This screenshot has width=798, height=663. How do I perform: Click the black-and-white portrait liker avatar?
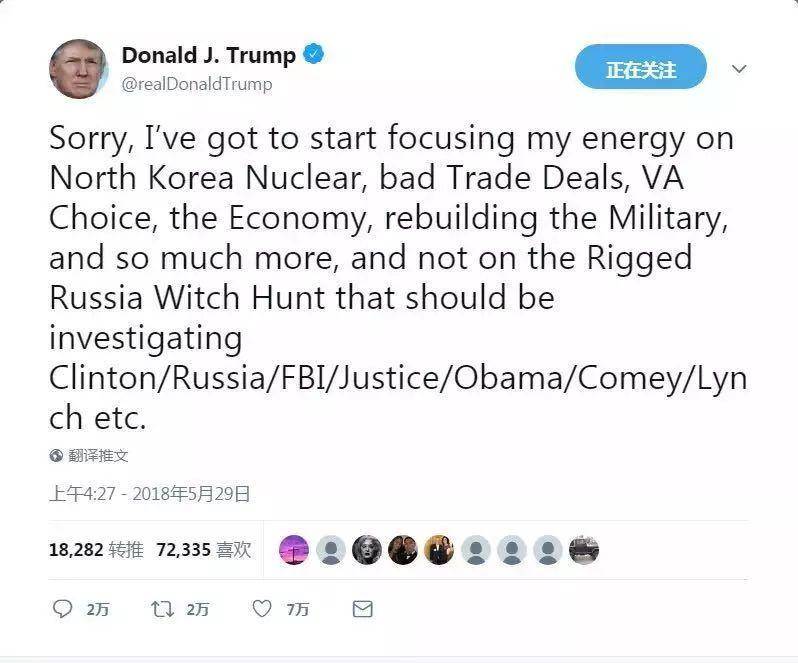click(x=367, y=550)
